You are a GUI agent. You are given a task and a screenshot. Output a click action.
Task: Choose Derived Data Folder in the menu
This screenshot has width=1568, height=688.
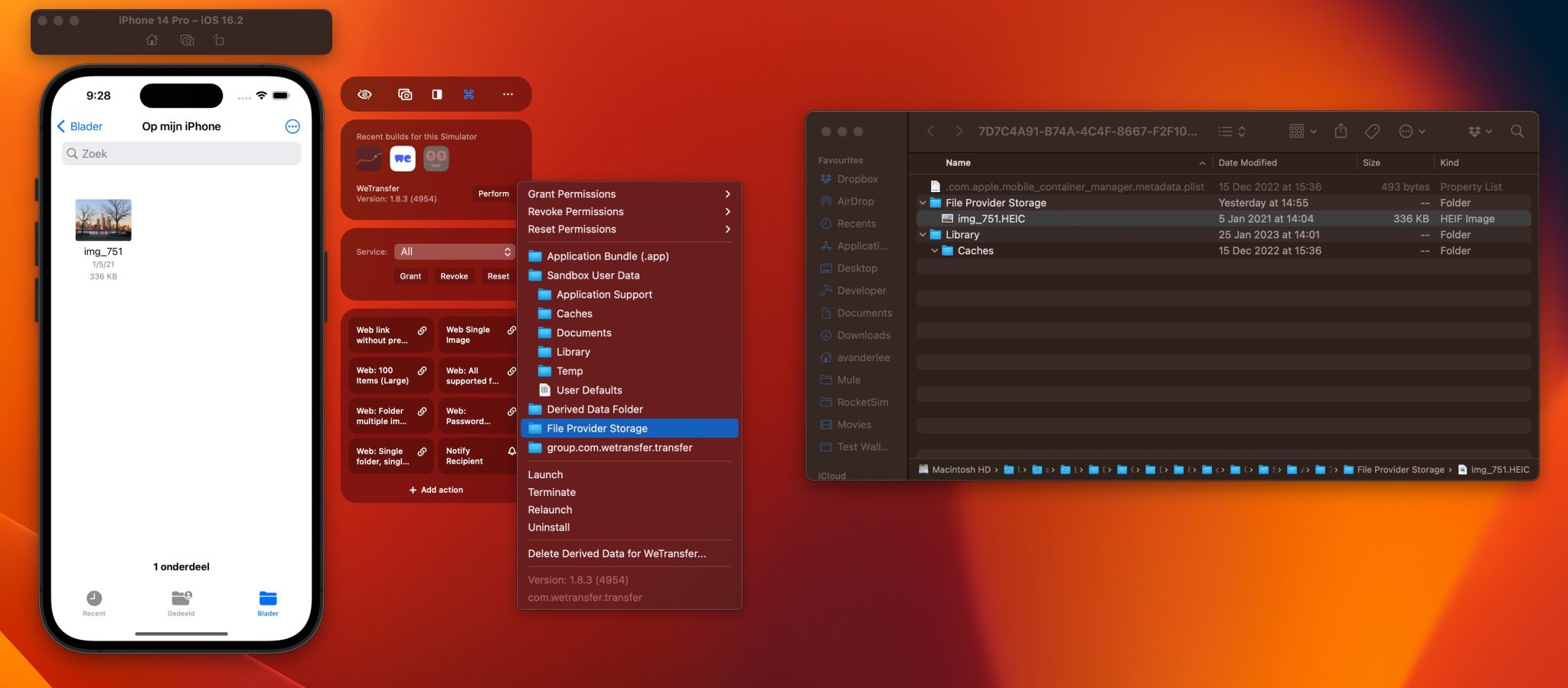point(629,409)
